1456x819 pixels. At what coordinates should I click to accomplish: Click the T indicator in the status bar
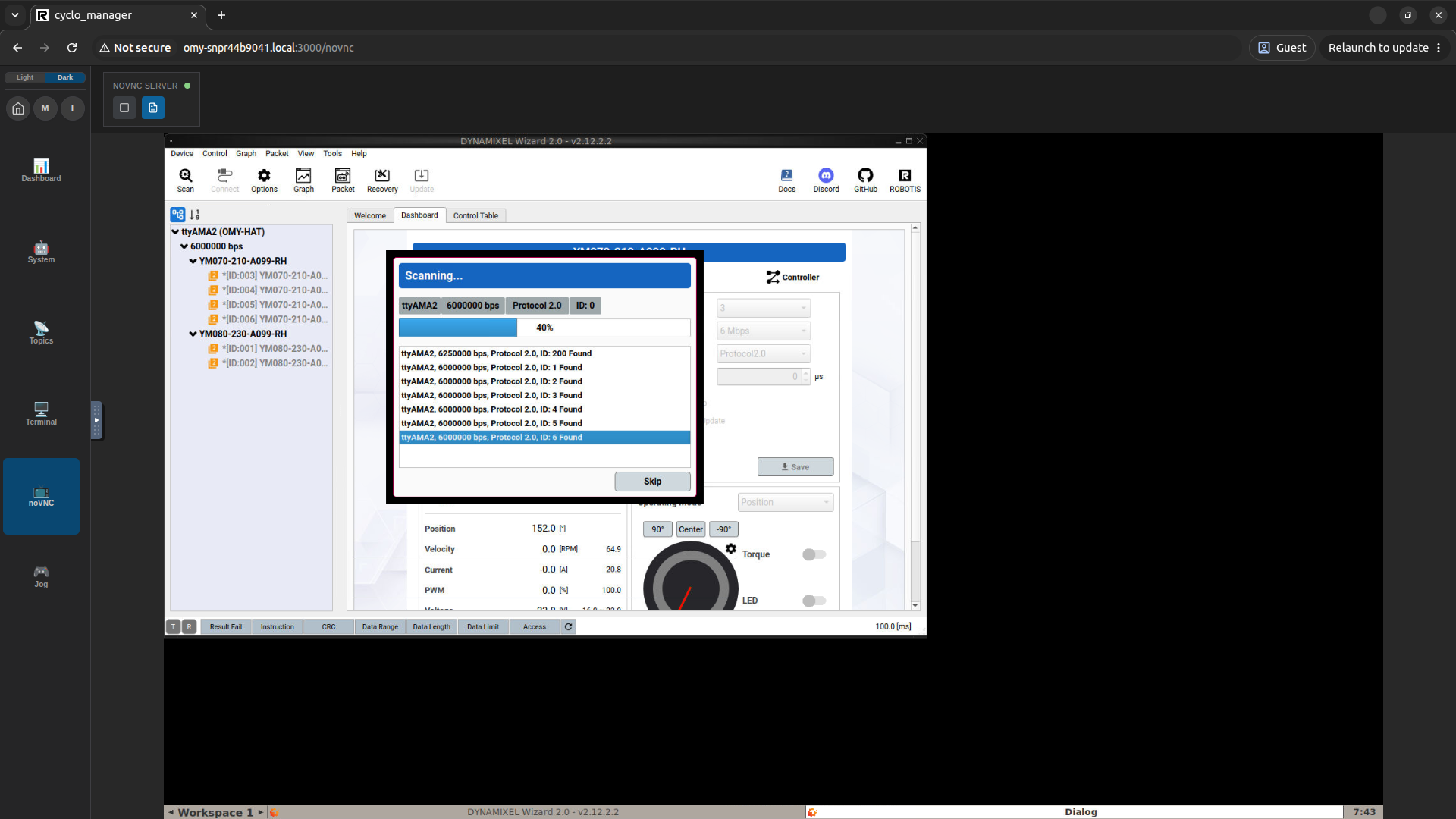174,626
